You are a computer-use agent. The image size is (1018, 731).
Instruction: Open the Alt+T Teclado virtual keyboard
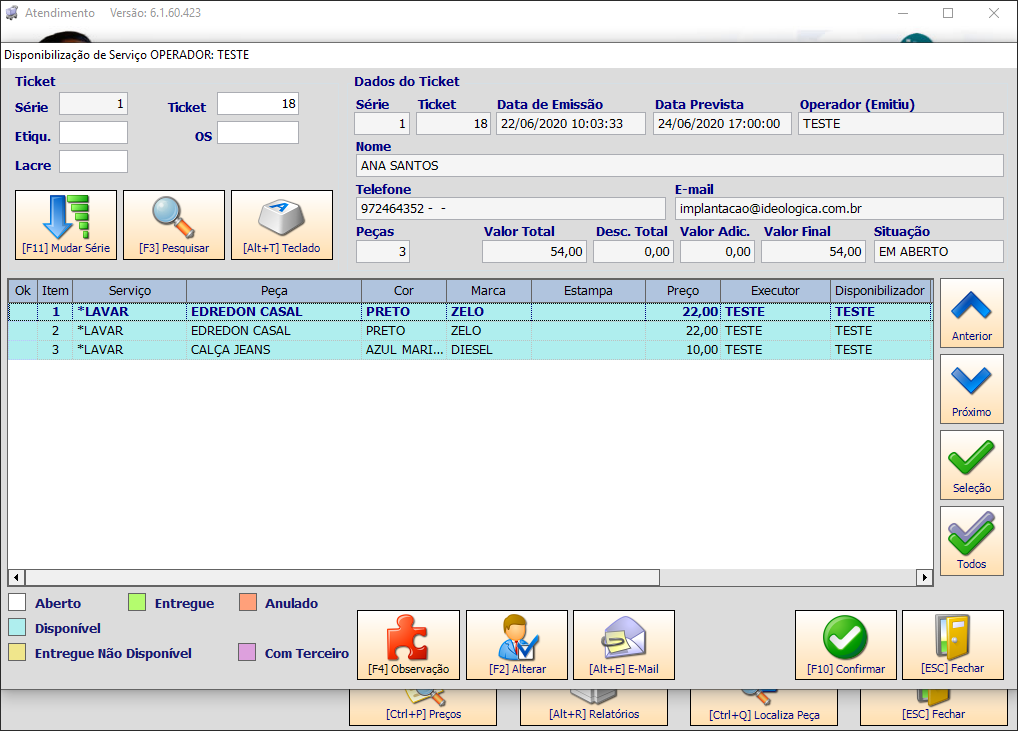[282, 225]
